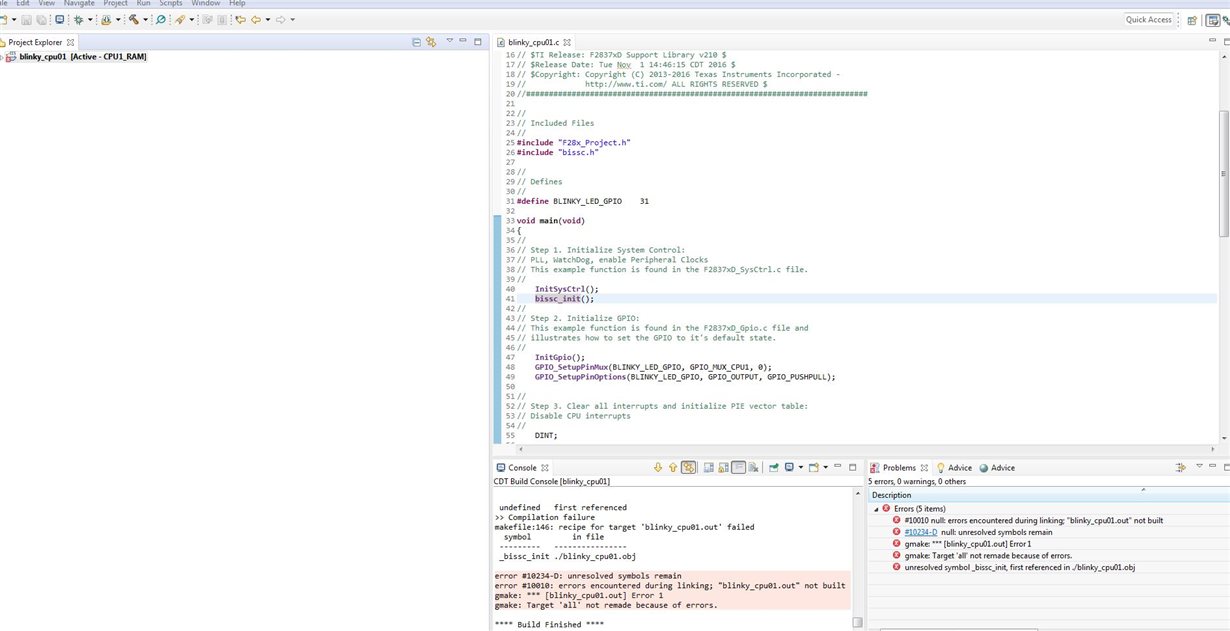The image size is (1230, 631).
Task: Minimize the Console panel
Action: click(838, 466)
